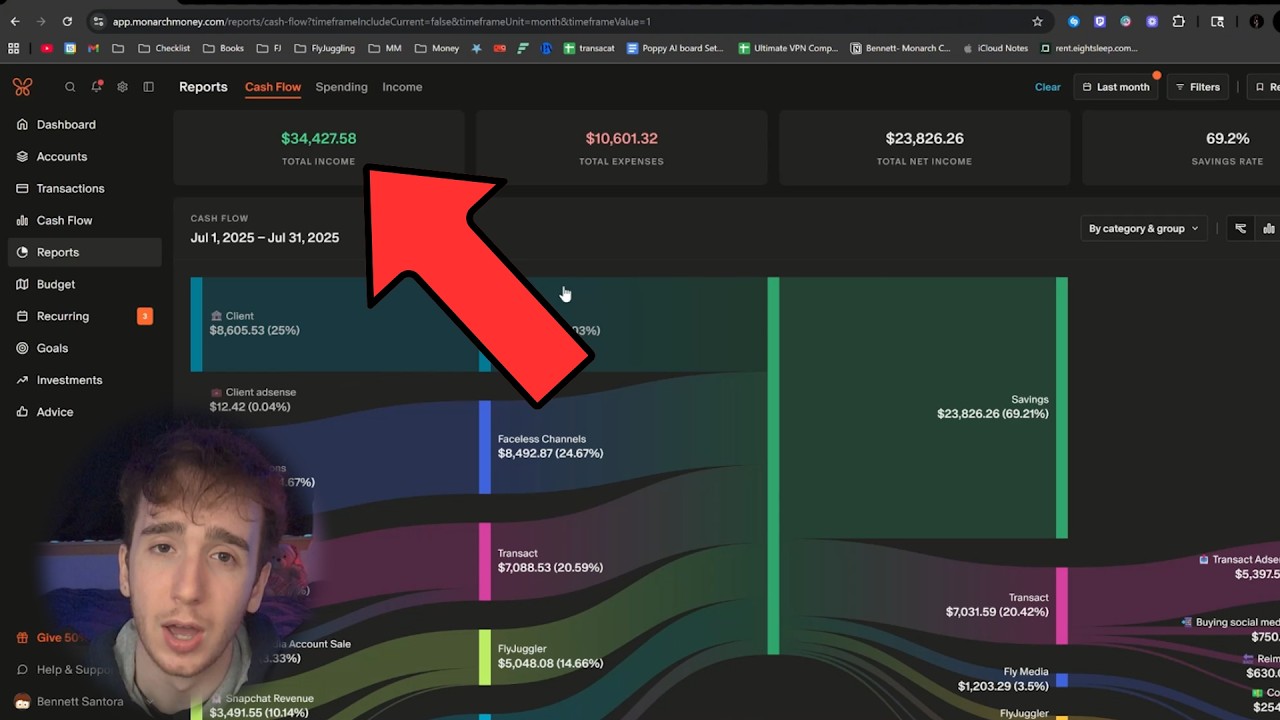This screenshot has height=720, width=1280.
Task: Reload the page
Action: pyautogui.click(x=67, y=21)
